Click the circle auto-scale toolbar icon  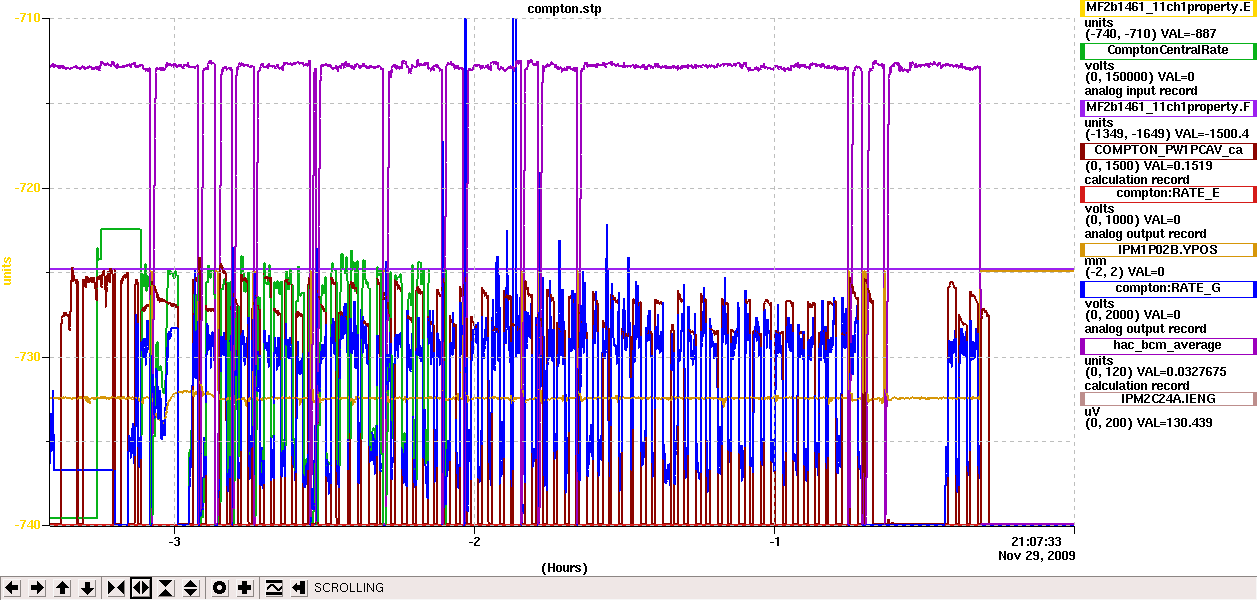[x=220, y=588]
